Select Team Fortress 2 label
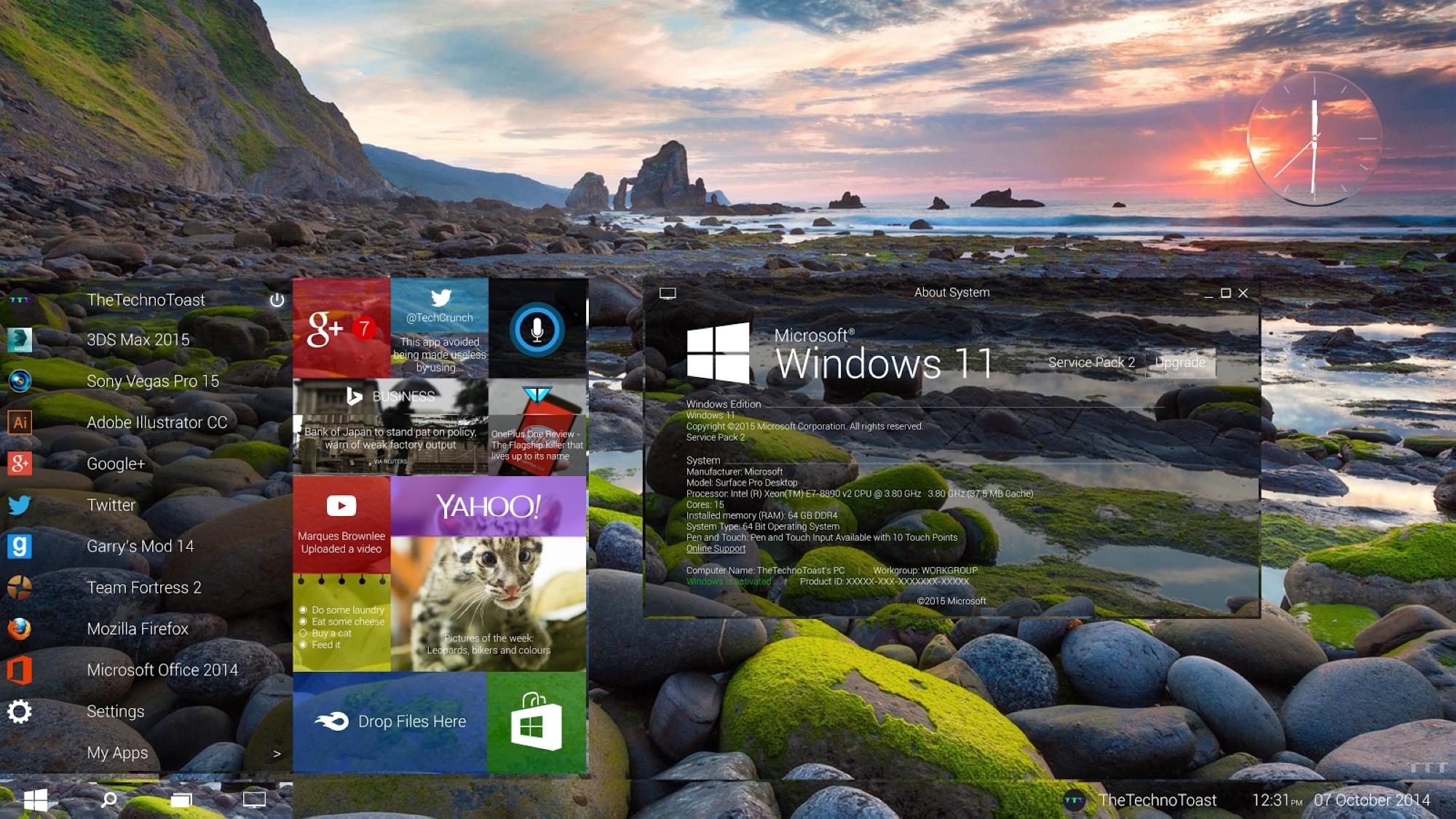1456x819 pixels. click(x=144, y=587)
